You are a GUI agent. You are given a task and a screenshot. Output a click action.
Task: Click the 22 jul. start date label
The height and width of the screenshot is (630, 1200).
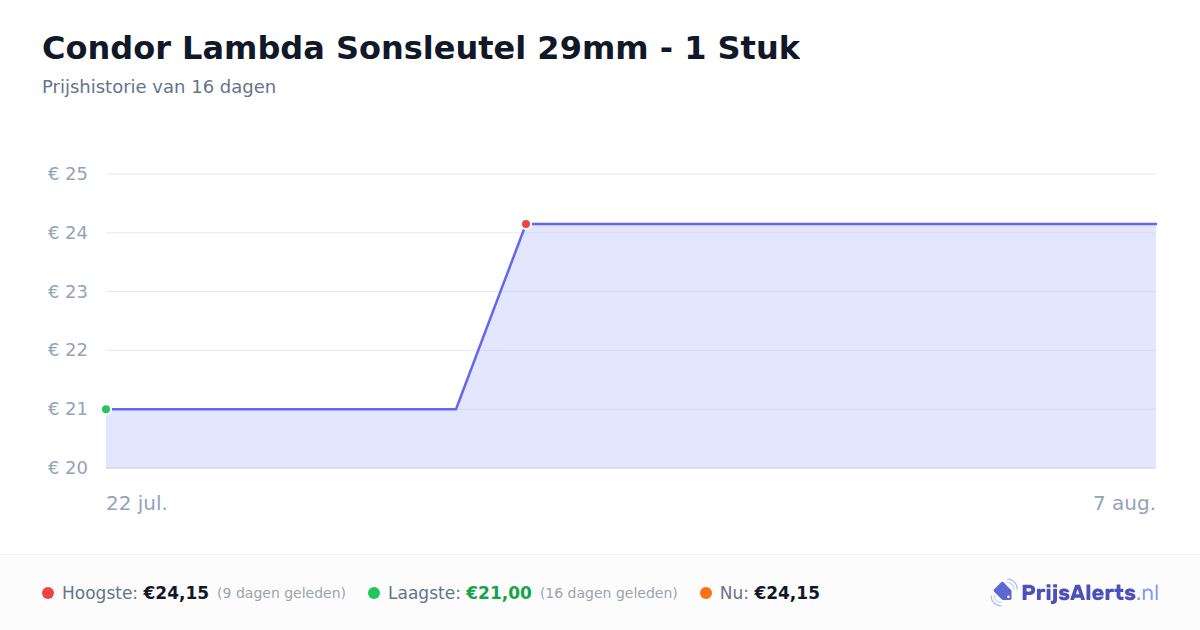point(137,503)
